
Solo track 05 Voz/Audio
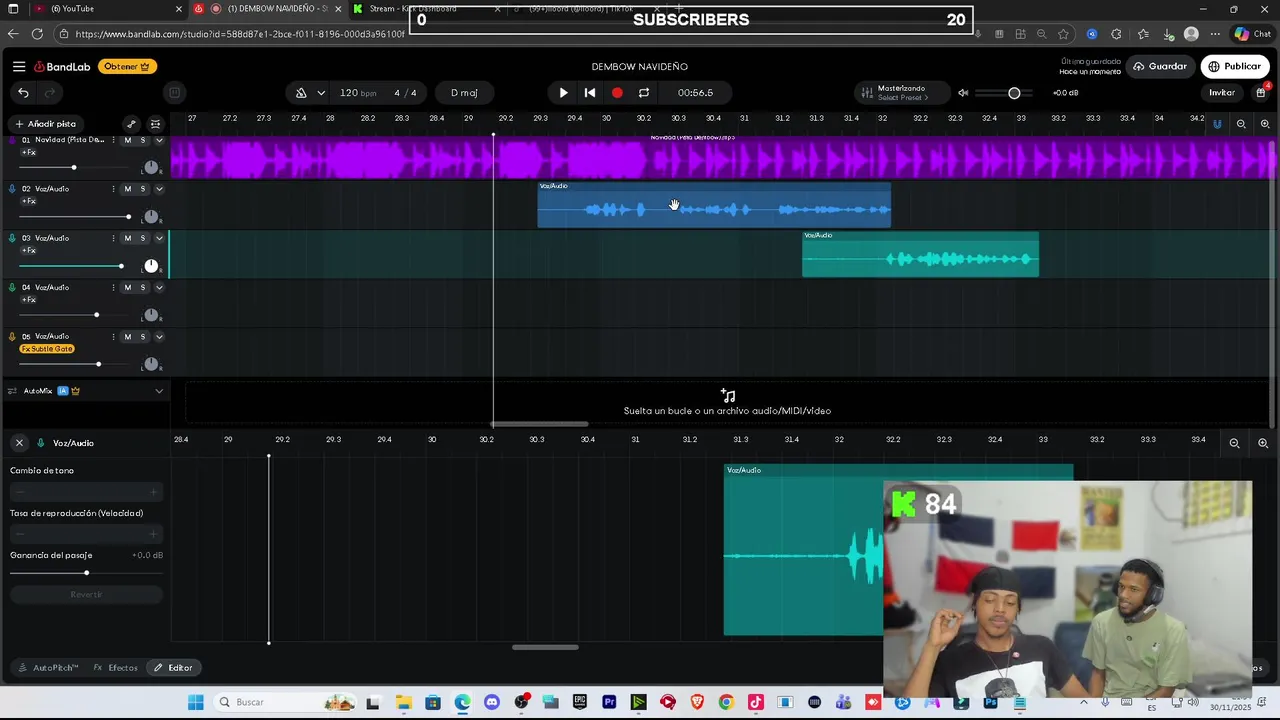click(143, 336)
